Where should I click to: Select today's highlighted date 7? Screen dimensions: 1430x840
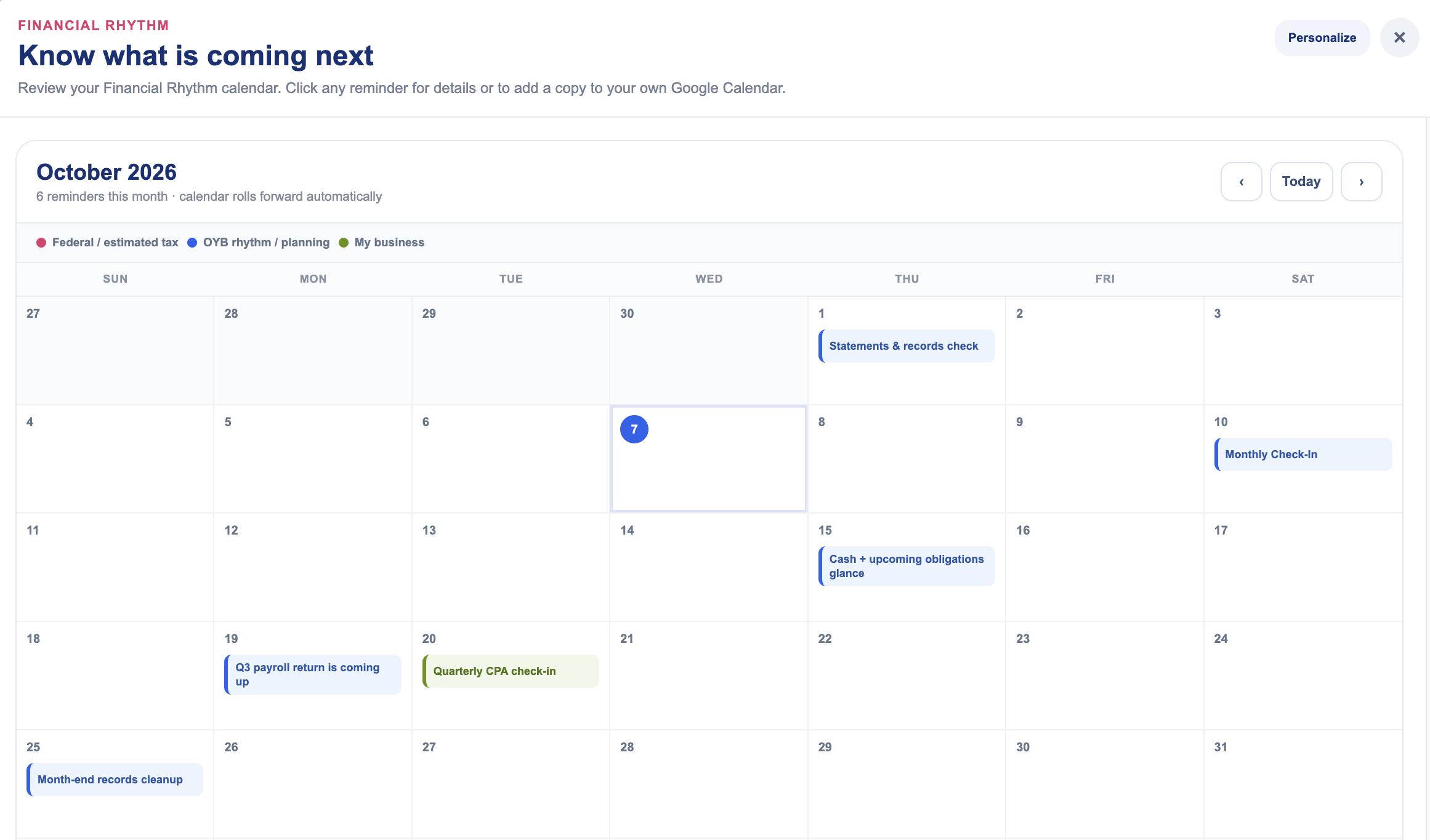634,429
